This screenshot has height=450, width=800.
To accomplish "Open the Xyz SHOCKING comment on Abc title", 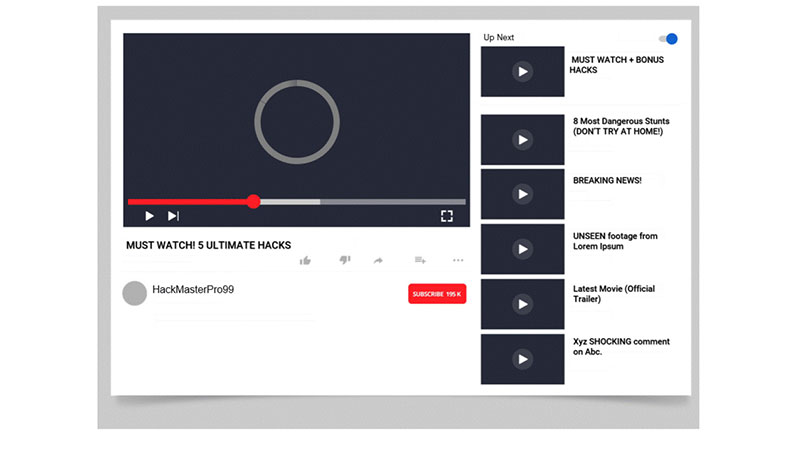I will coord(621,346).
